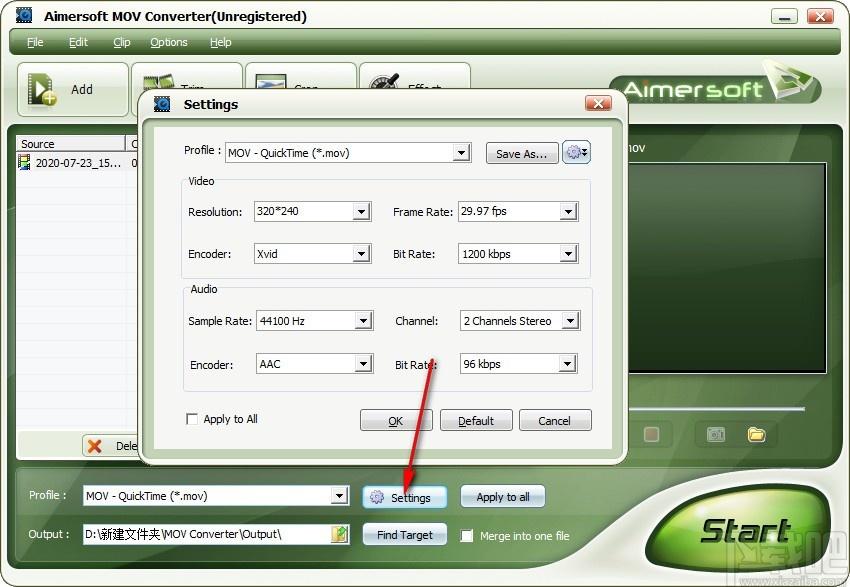Open snapshot folder icon under preview
The image size is (850, 587).
tap(756, 434)
